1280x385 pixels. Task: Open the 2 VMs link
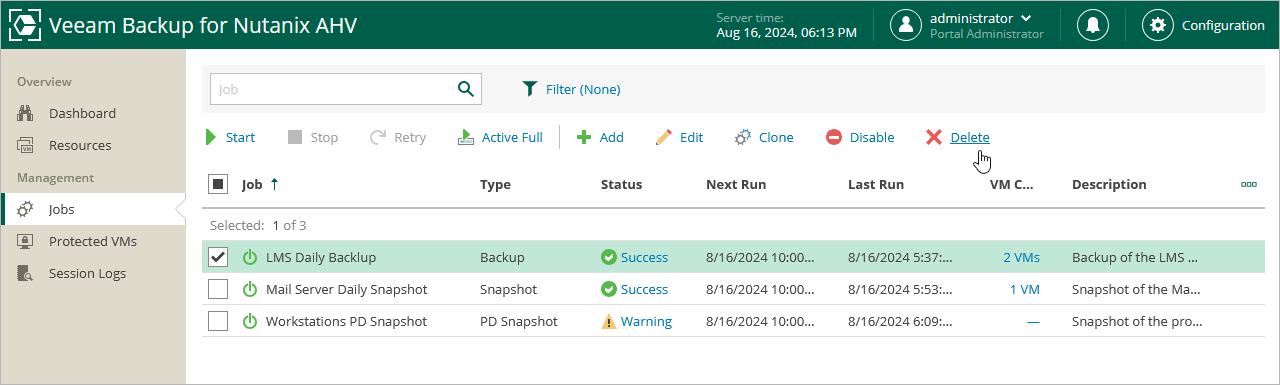[x=1021, y=257]
